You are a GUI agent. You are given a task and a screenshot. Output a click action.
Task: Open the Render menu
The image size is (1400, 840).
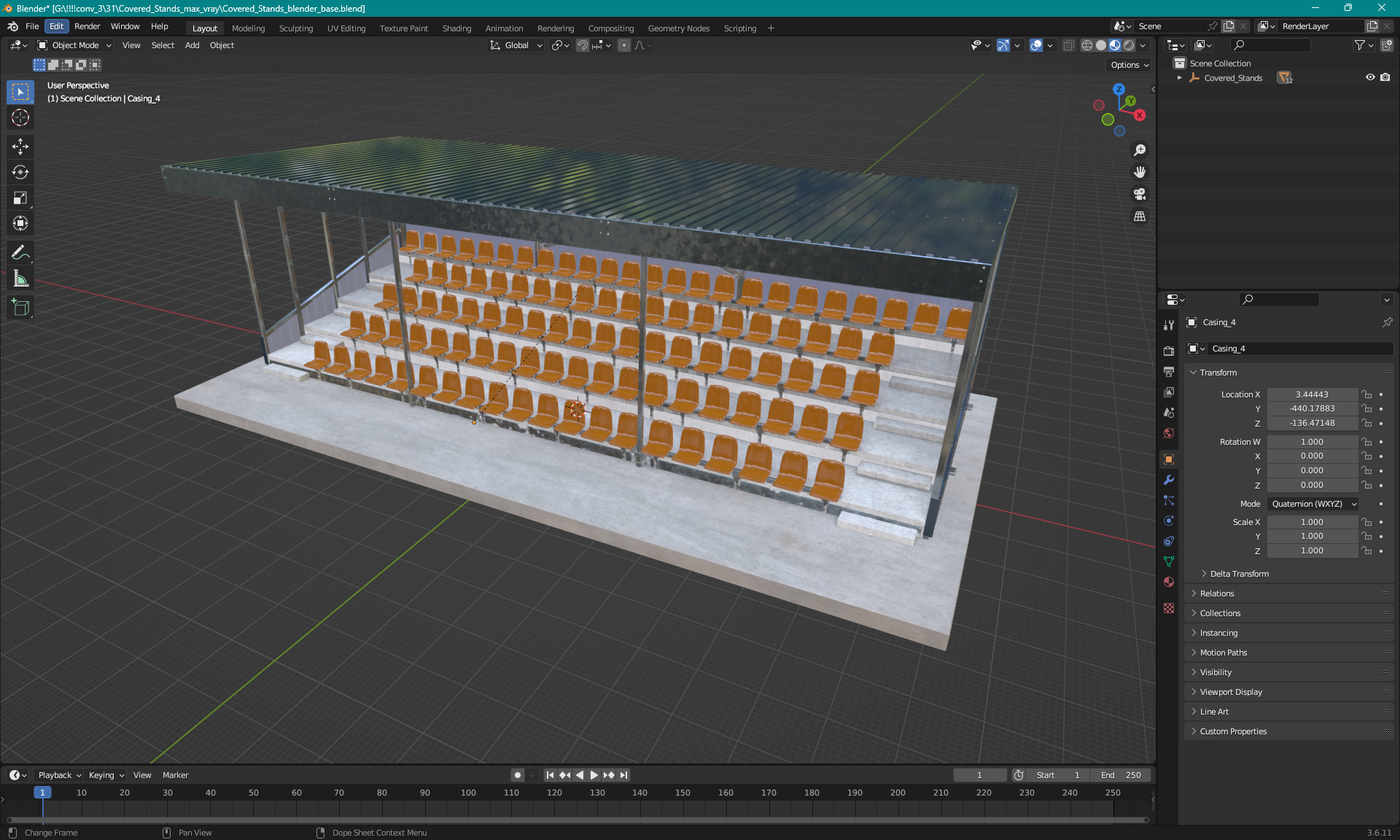tap(87, 26)
